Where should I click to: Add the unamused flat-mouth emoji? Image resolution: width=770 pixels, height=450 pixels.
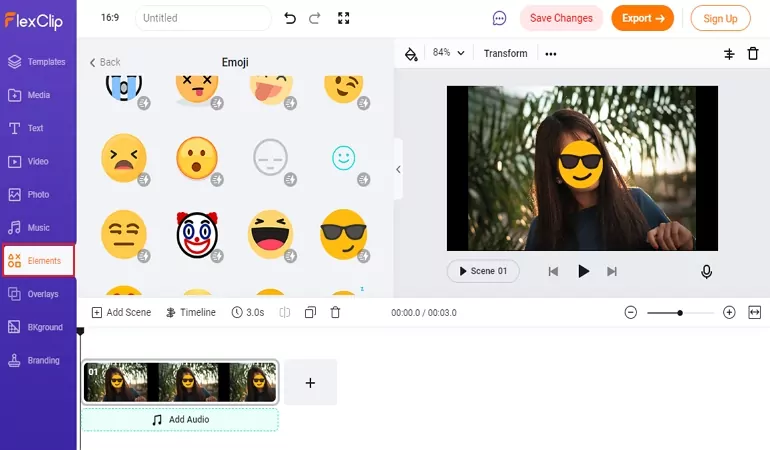pos(124,234)
